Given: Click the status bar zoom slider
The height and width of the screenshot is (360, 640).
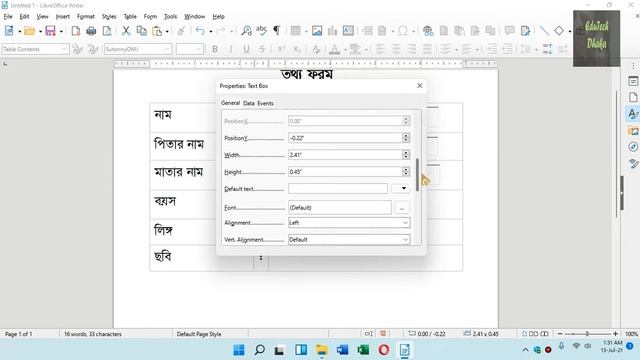Looking at the screenshot, I should pyautogui.click(x=588, y=333).
